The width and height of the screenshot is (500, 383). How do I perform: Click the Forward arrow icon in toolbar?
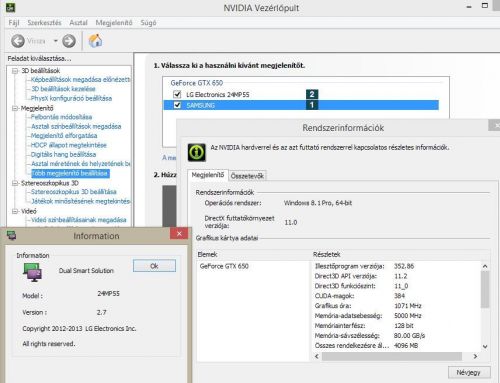[69, 41]
